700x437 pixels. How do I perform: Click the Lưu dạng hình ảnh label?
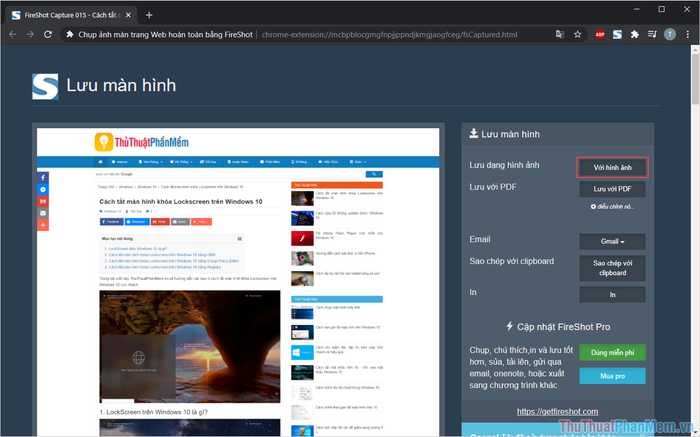pos(504,165)
